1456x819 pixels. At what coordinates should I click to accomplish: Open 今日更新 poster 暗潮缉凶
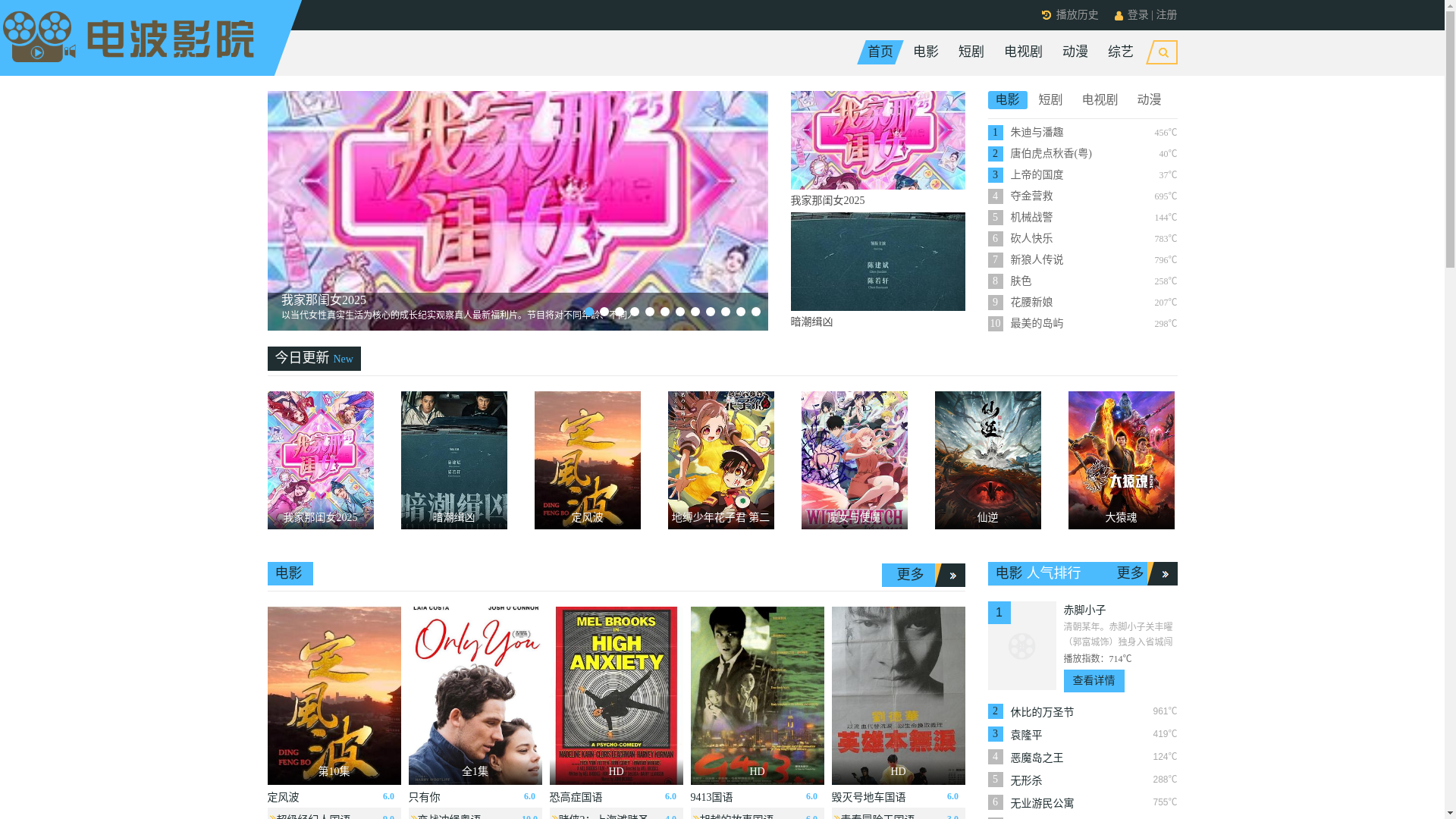click(453, 460)
